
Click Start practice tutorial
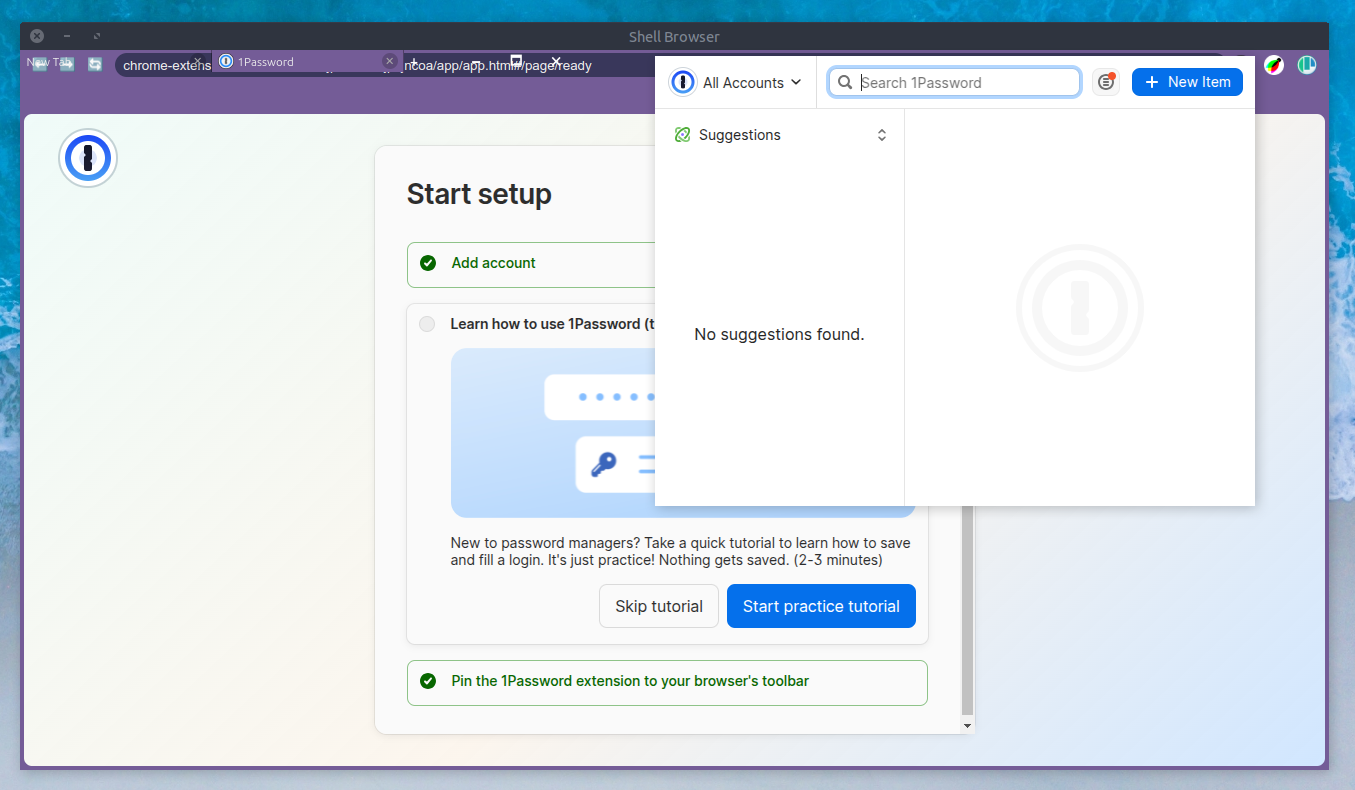coord(821,606)
